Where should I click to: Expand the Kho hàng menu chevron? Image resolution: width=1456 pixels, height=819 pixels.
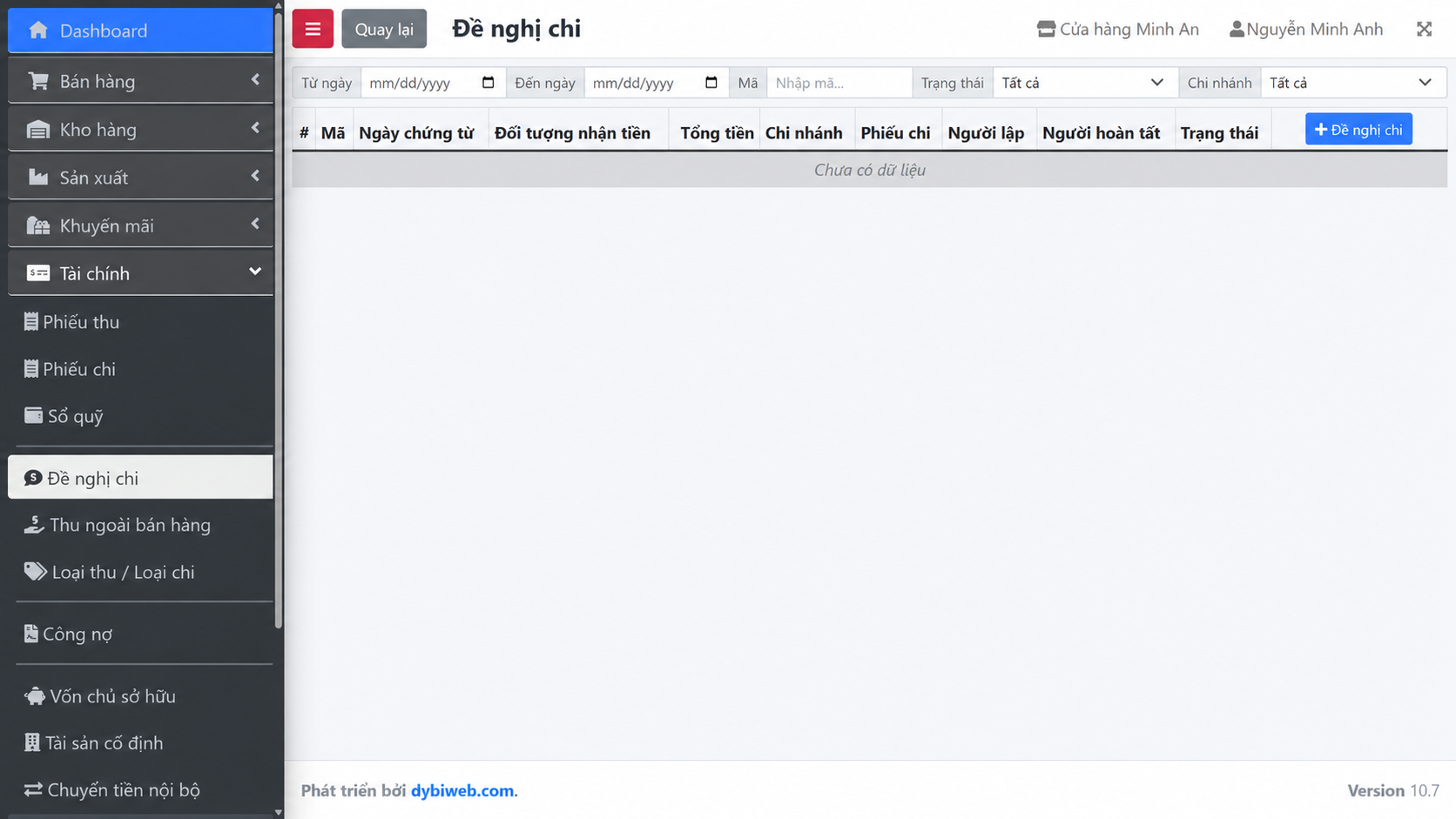255,128
